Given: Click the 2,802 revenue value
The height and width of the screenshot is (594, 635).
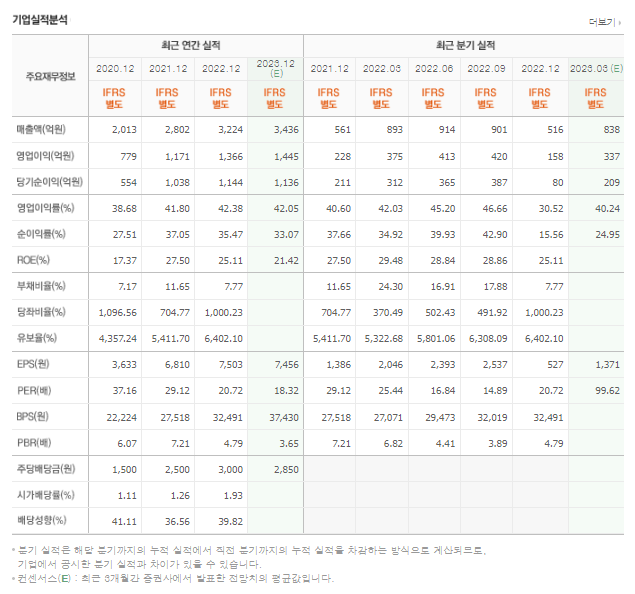Looking at the screenshot, I should (x=177, y=130).
